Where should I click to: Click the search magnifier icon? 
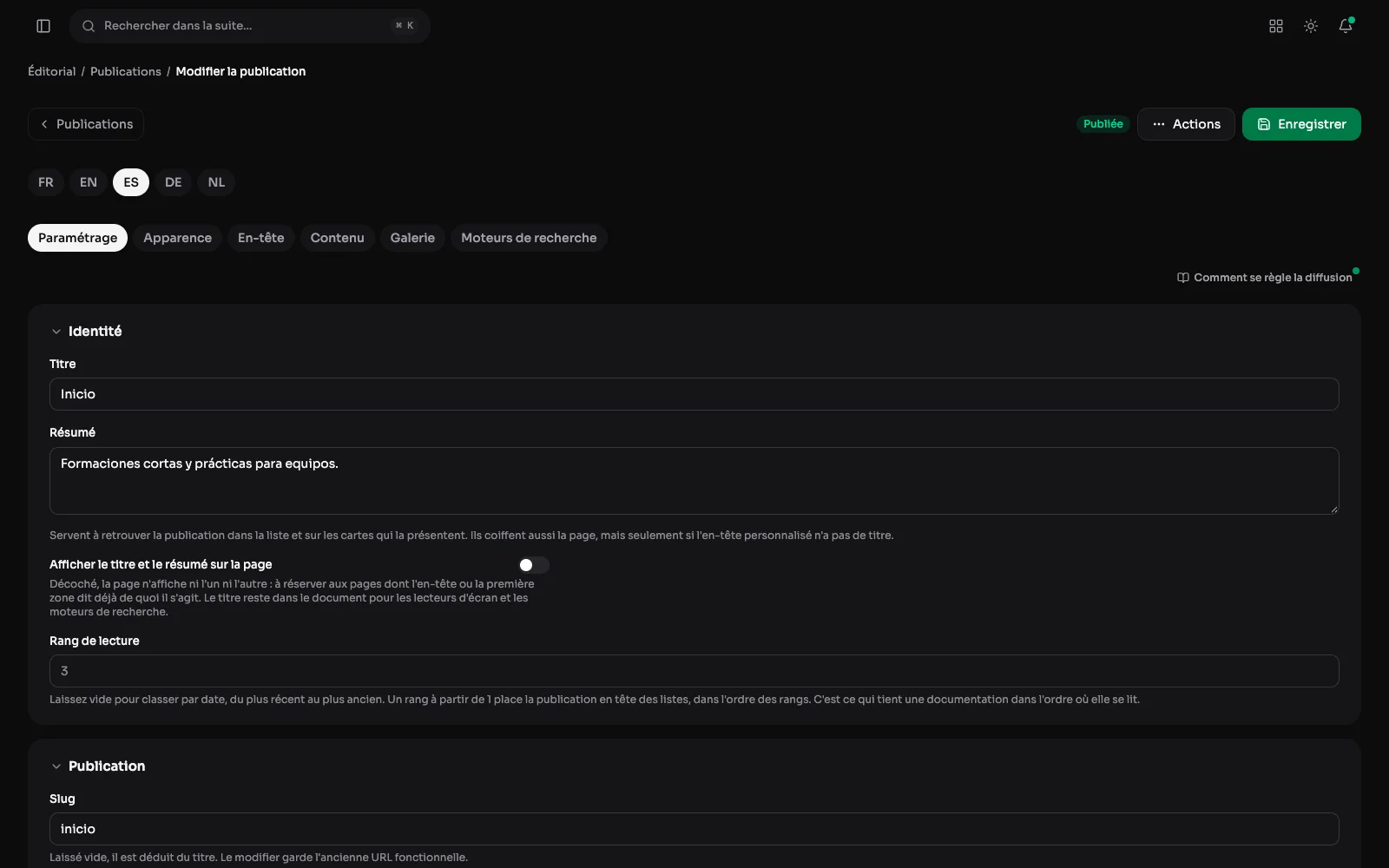[x=89, y=26]
